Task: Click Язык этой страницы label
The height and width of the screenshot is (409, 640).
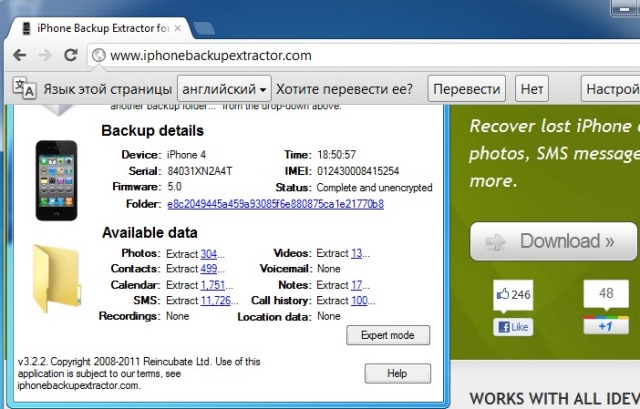Action: tap(107, 89)
